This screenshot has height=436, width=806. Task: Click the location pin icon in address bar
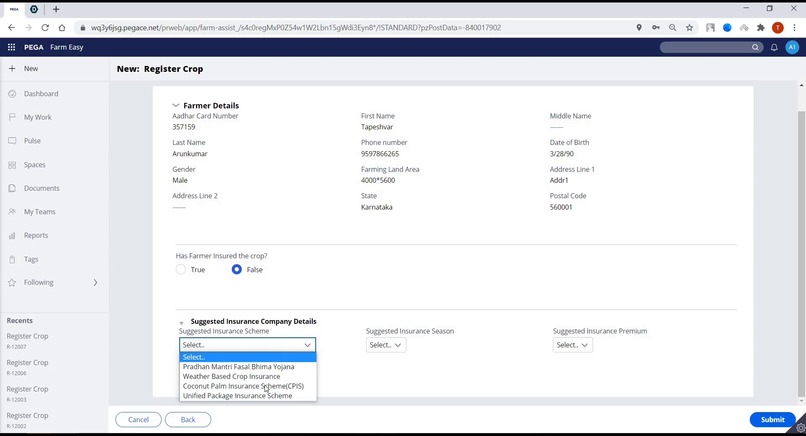(x=639, y=28)
